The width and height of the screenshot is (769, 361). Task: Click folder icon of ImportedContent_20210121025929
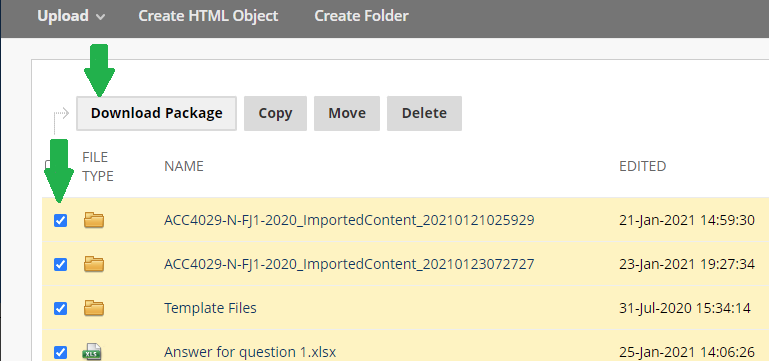[x=94, y=220]
